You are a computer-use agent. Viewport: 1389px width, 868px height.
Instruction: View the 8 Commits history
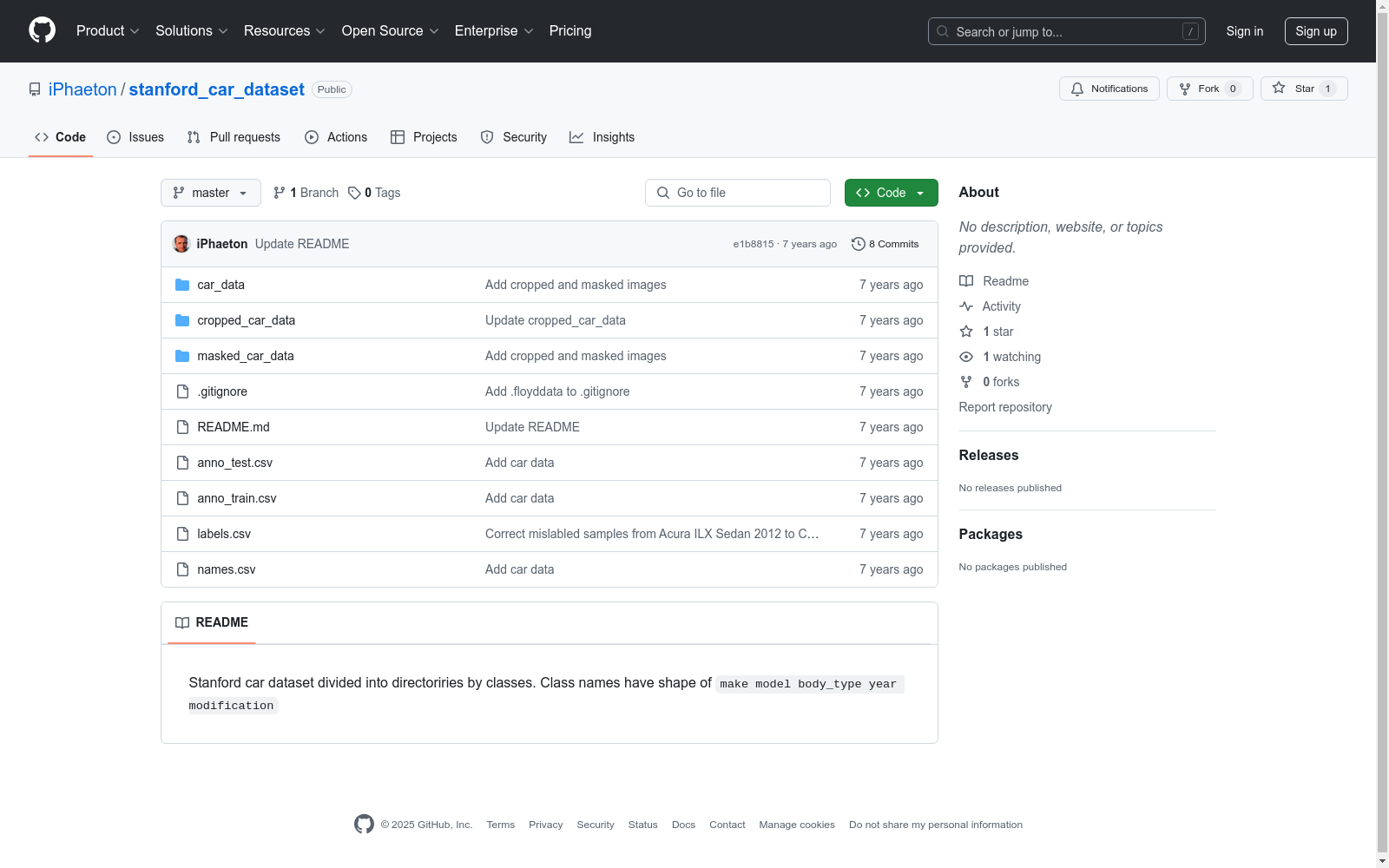(x=885, y=244)
